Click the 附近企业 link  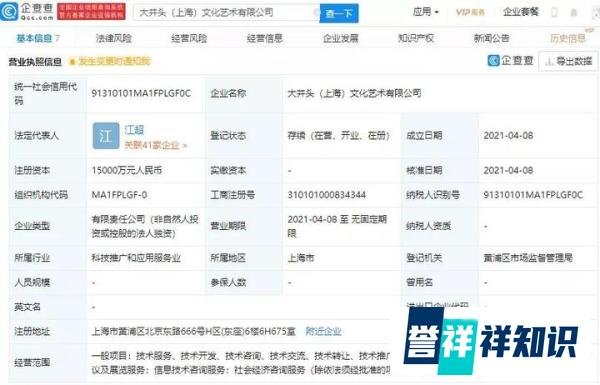323,331
